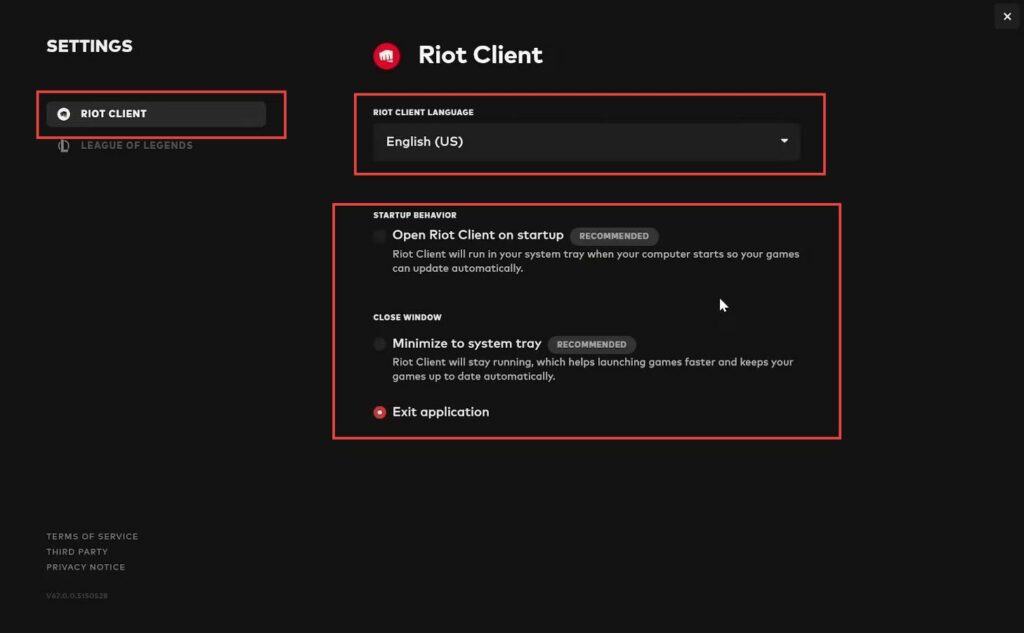
Task: Close the settings window
Action: coord(1007,16)
